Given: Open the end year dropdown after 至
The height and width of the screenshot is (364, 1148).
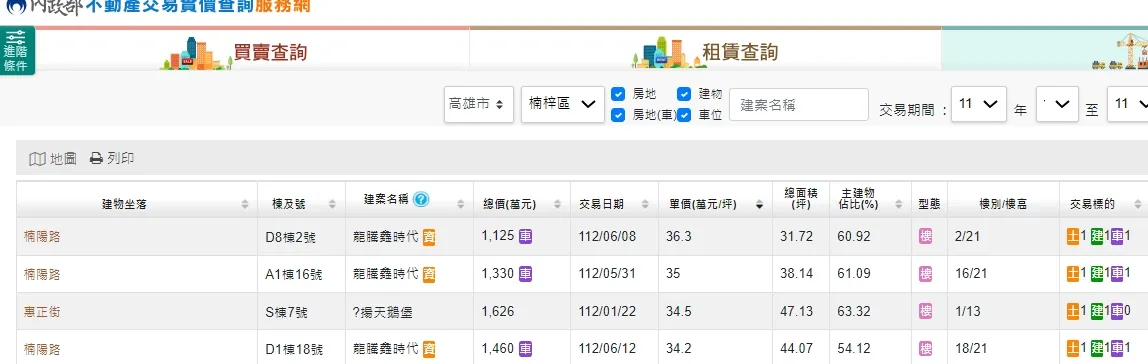Looking at the screenshot, I should point(1128,104).
